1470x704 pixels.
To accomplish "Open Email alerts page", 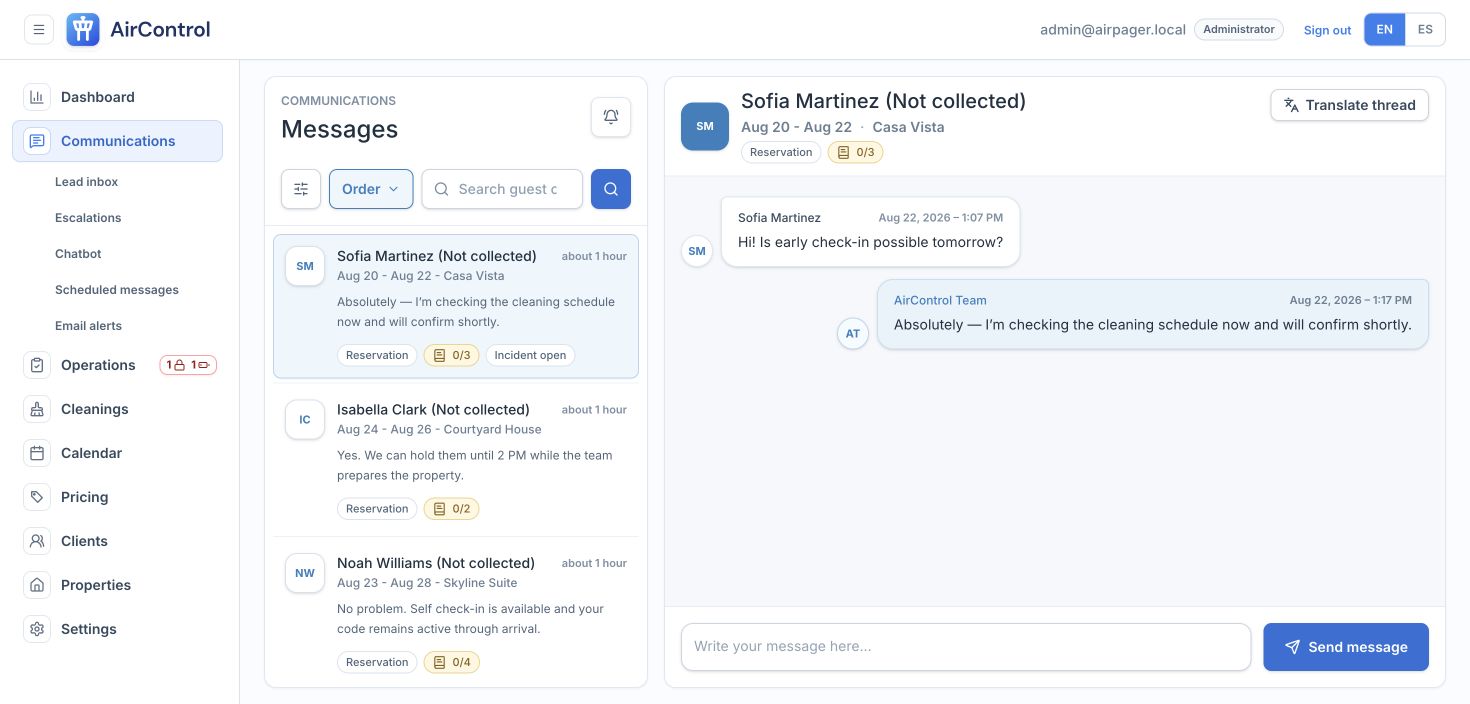I will (x=88, y=326).
